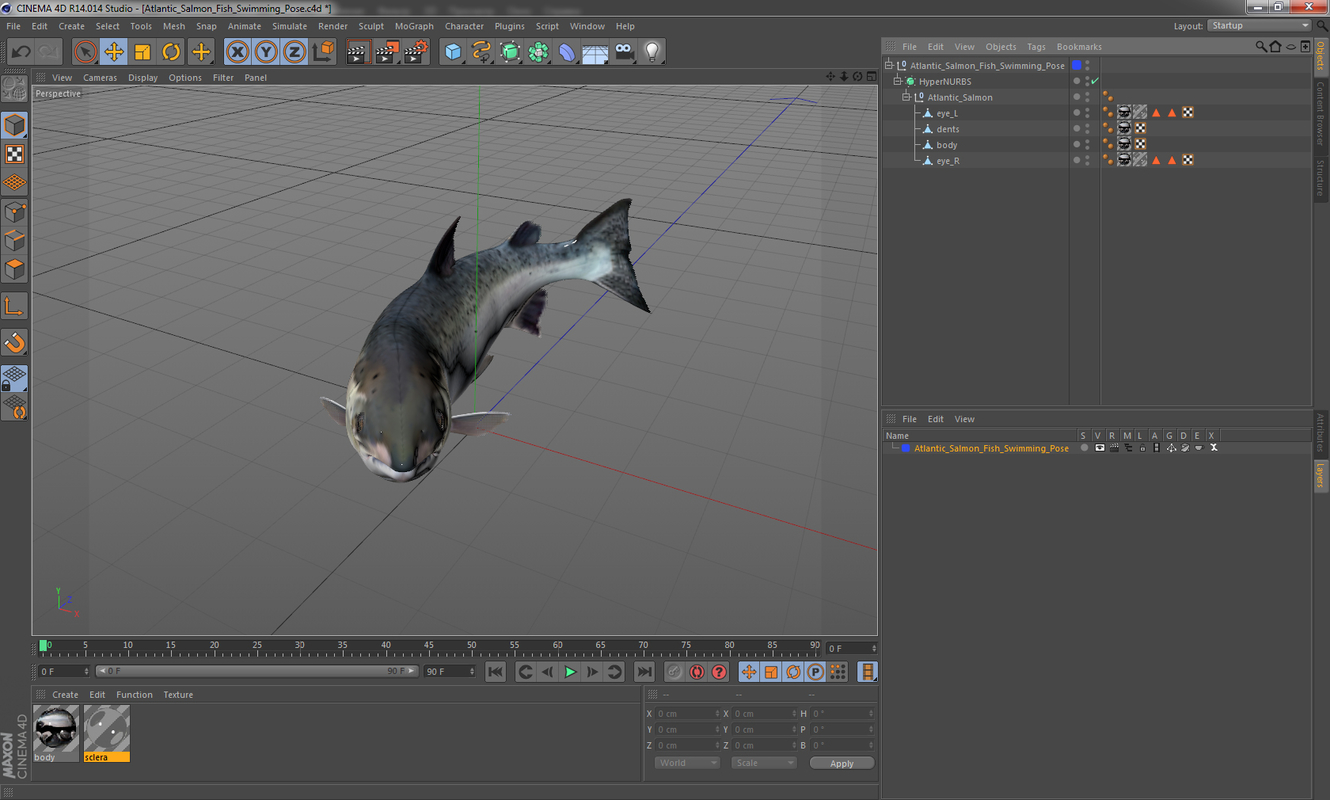This screenshot has height=800, width=1330.
Task: Select the sclera material thumbnail
Action: (x=106, y=728)
